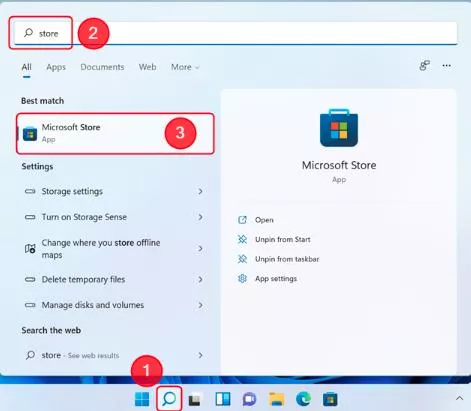Viewport: 471px width, 411px height.
Task: Switch to the Apps tab
Action: pyautogui.click(x=56, y=67)
